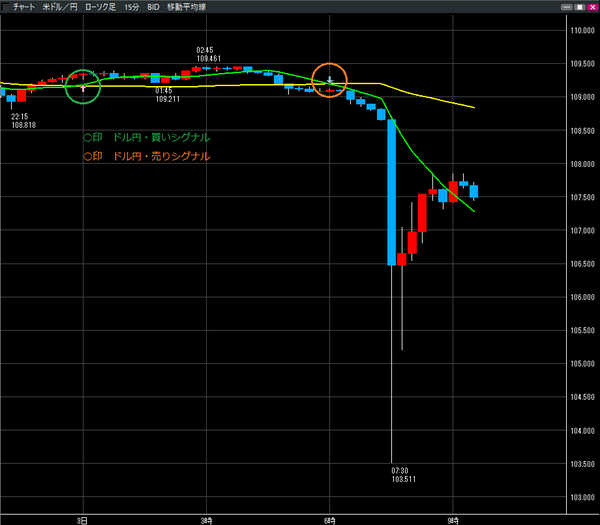Click the chart window icon beside チャート
The image size is (600, 525).
tap(5, 7)
